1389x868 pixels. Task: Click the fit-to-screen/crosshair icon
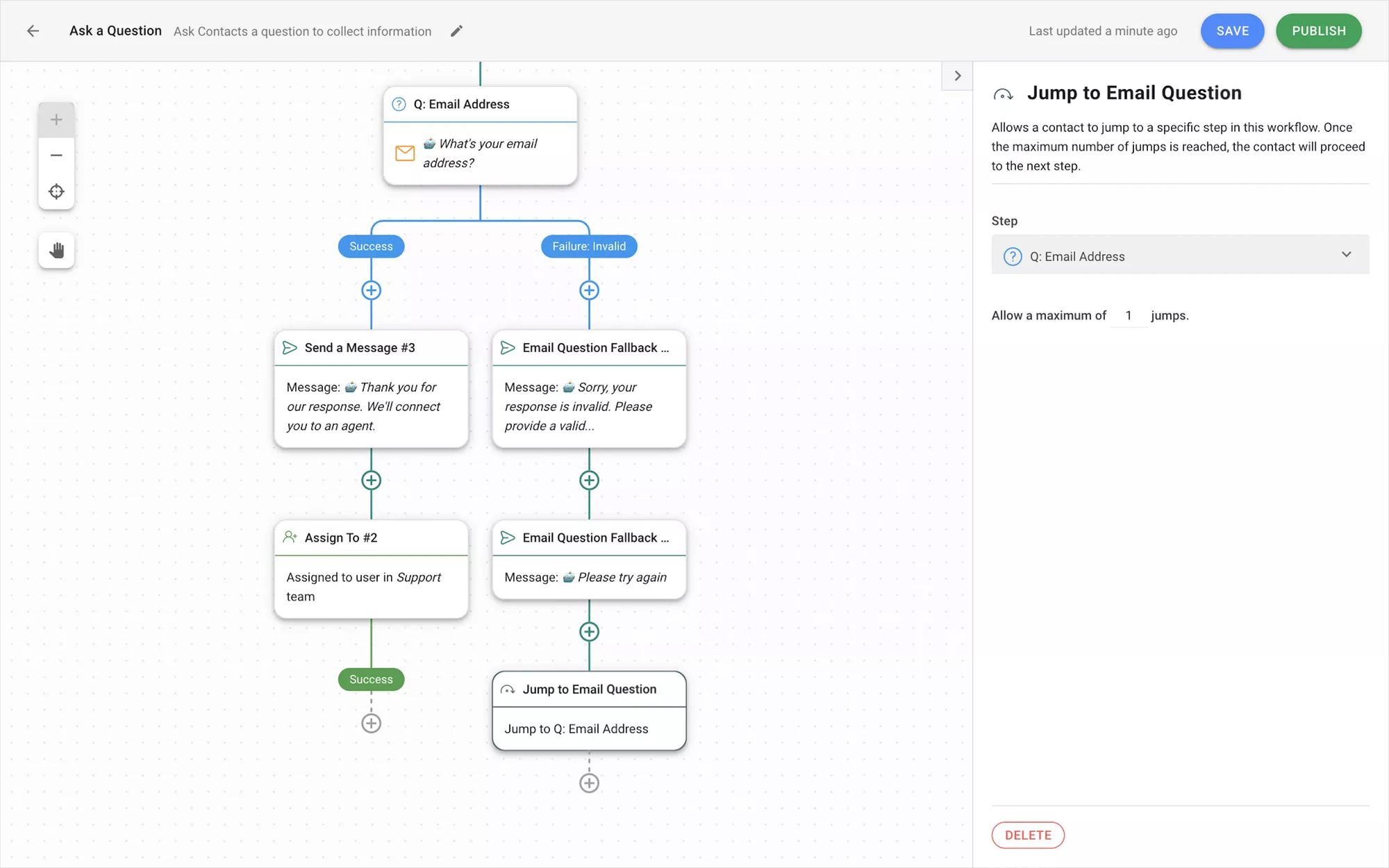click(55, 192)
